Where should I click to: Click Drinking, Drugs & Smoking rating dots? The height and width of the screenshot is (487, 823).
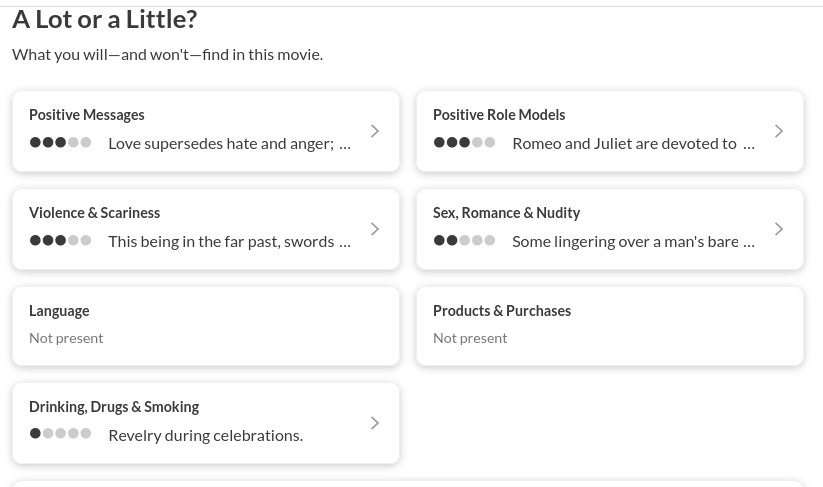click(60, 434)
